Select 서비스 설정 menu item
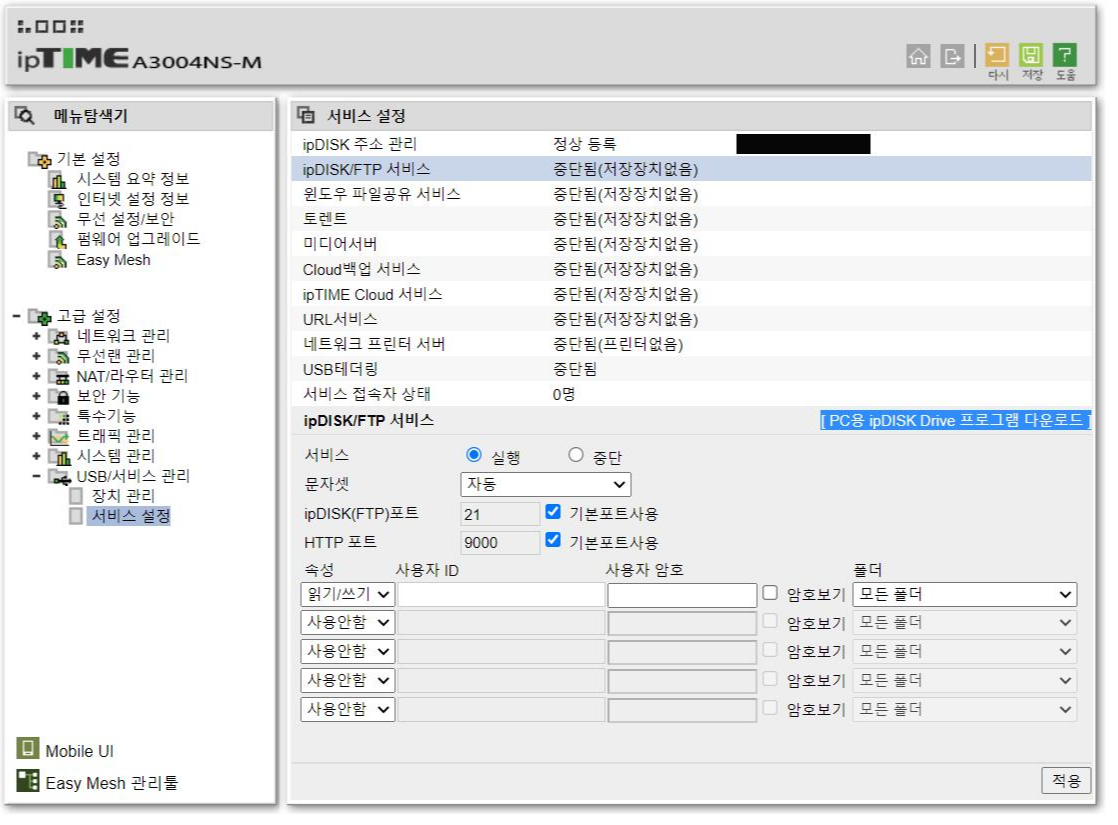 [130, 516]
